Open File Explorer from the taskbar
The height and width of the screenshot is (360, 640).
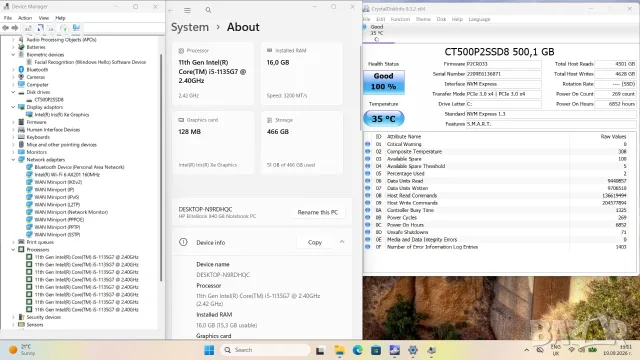339,350
